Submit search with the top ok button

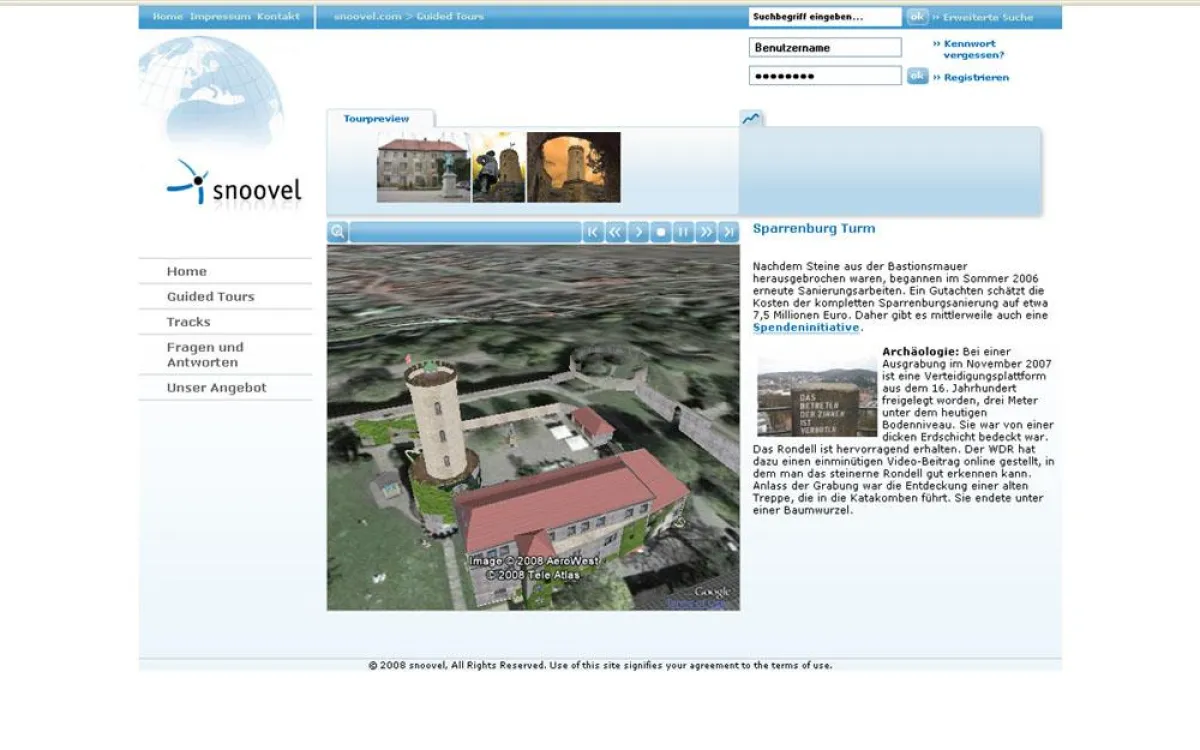pyautogui.click(x=917, y=17)
